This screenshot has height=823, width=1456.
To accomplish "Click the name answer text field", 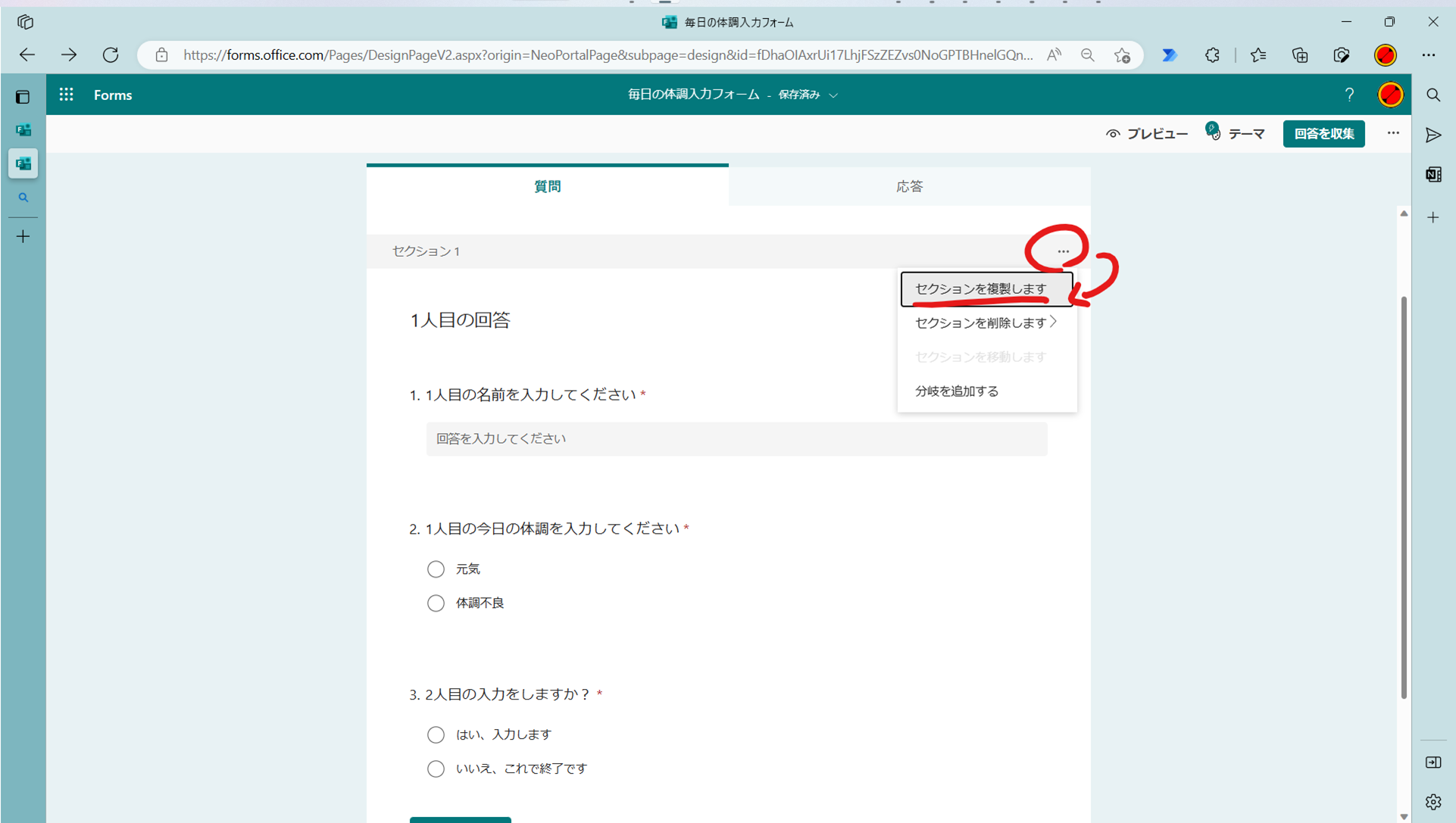I will [736, 438].
